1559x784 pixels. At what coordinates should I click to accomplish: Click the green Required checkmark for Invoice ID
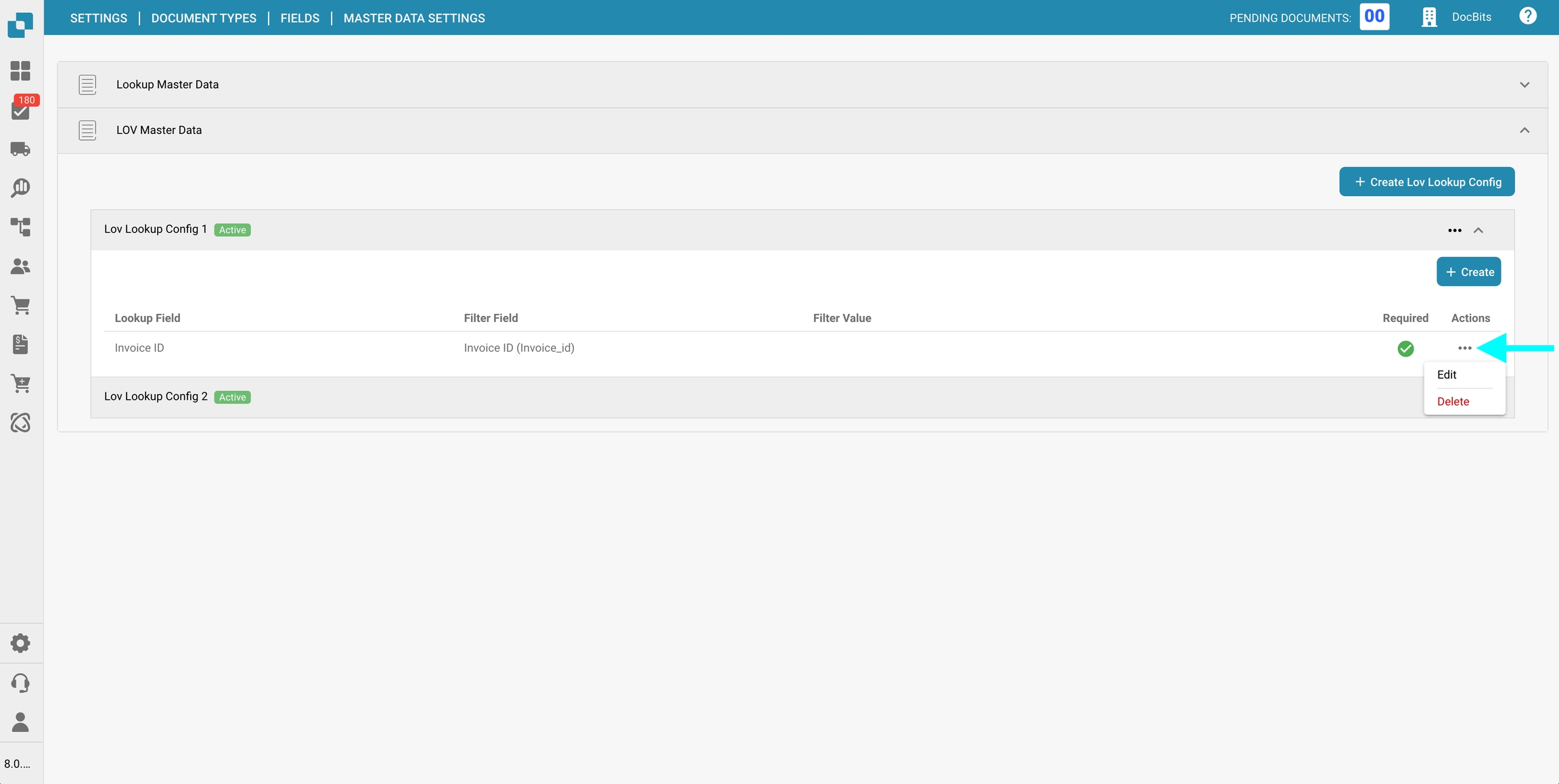click(1405, 348)
